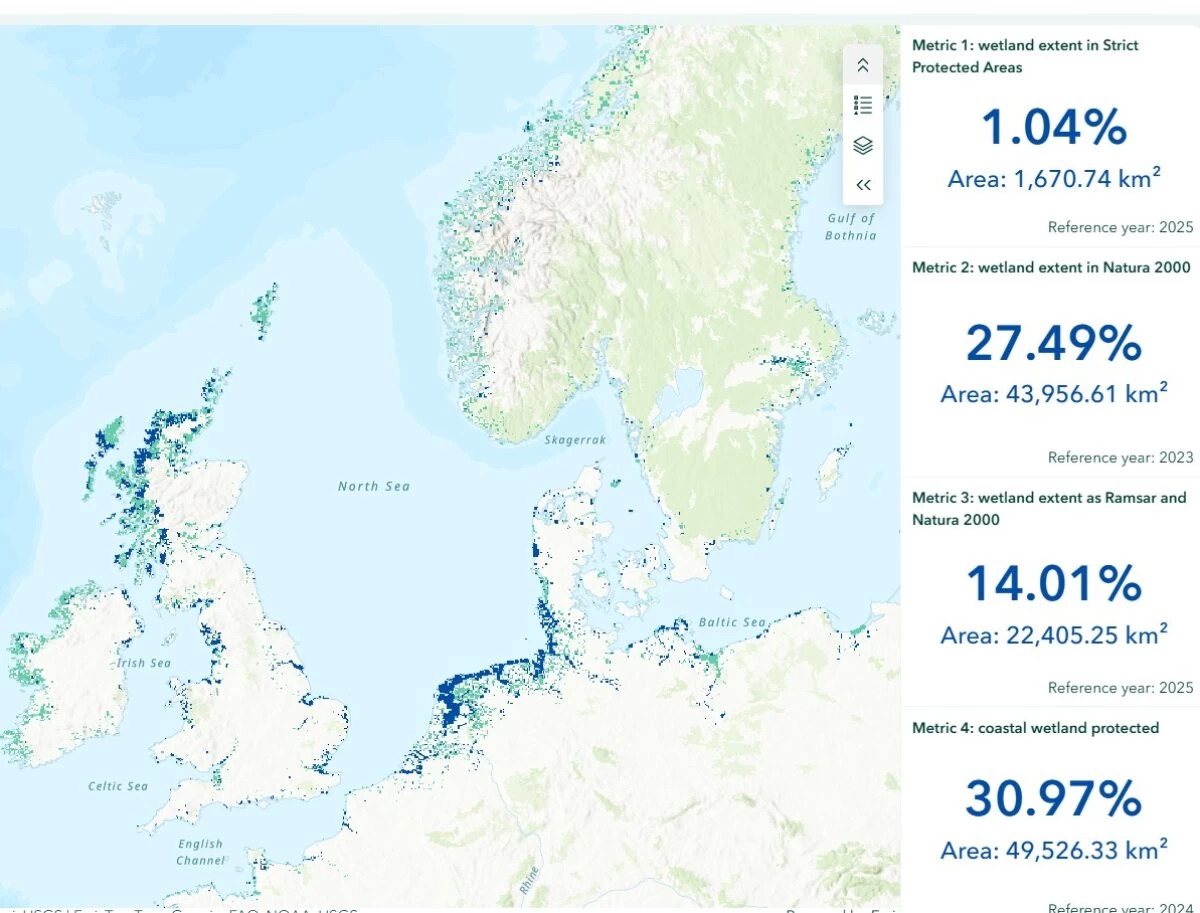Select Metric 3 Ramsar and Natura 2000 heading
1200x913 pixels.
[1048, 508]
